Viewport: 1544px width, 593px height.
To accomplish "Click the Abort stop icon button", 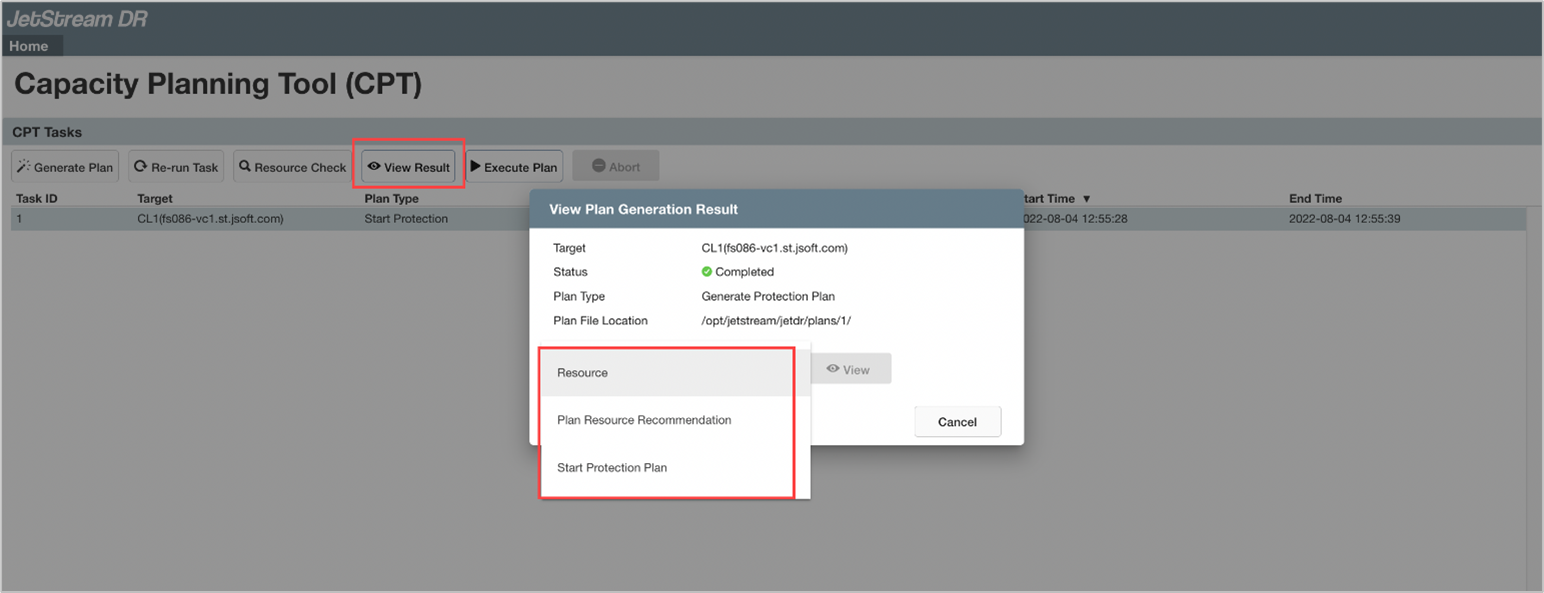I will point(599,167).
